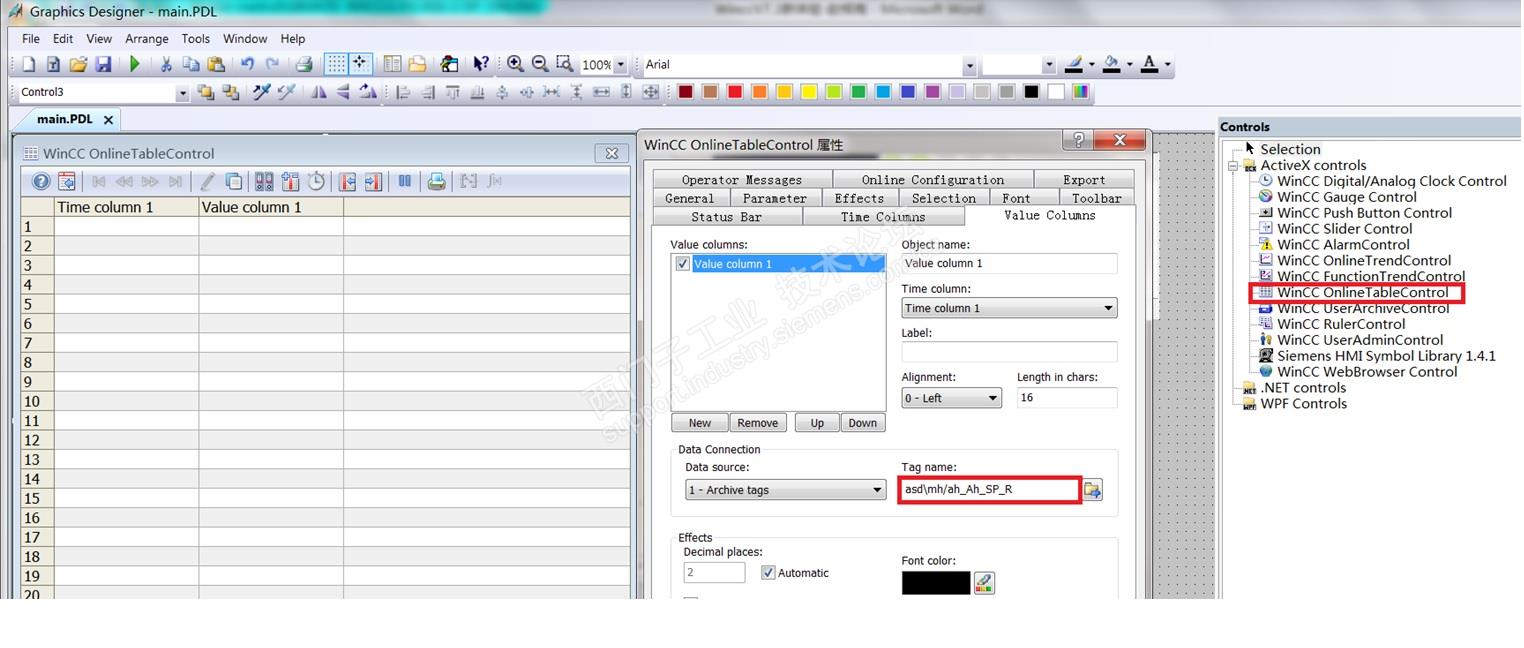Click the Zoom in magnifier icon
The image size is (1524, 648).
coord(515,64)
